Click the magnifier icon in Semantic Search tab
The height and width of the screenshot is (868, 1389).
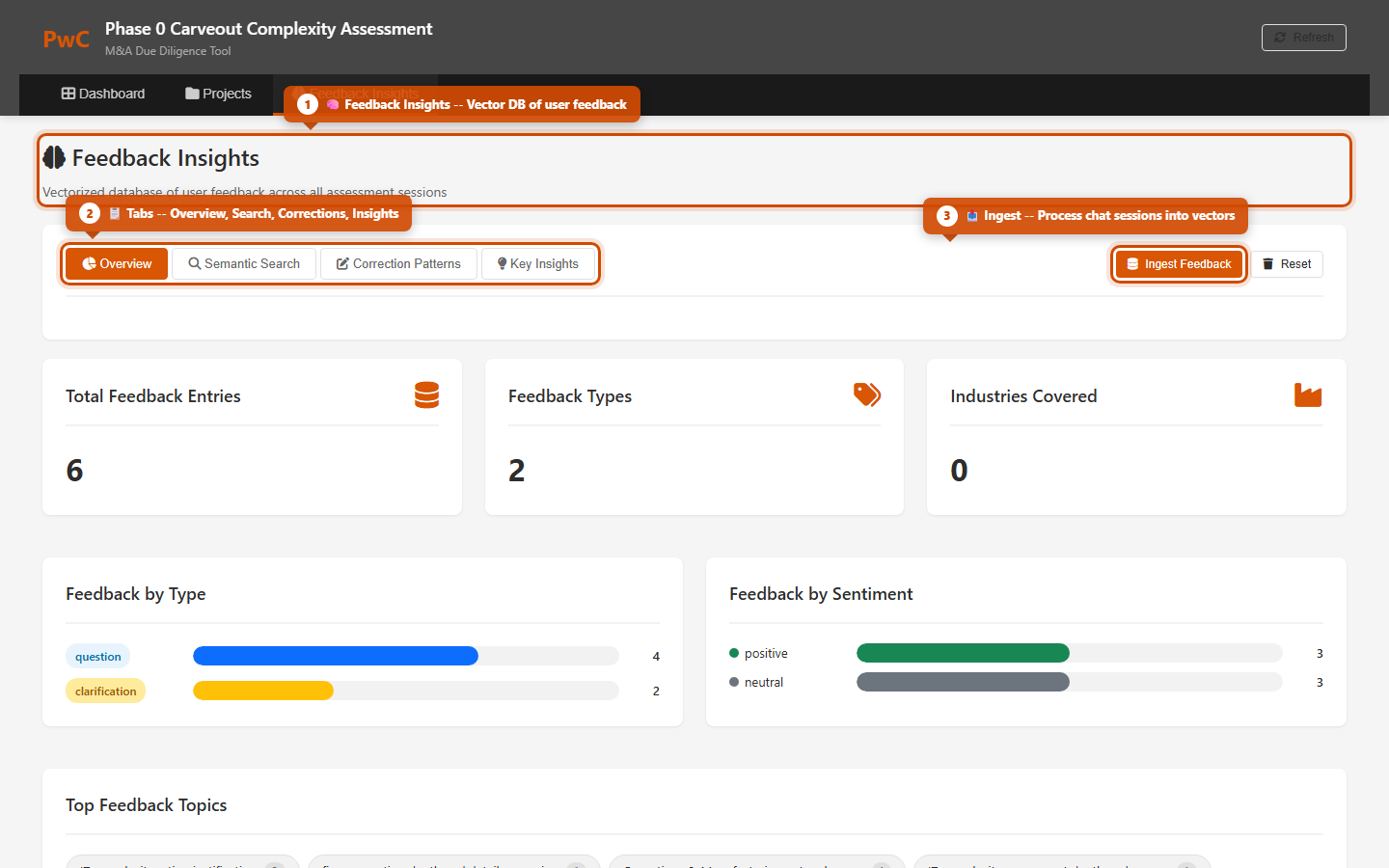pos(194,263)
